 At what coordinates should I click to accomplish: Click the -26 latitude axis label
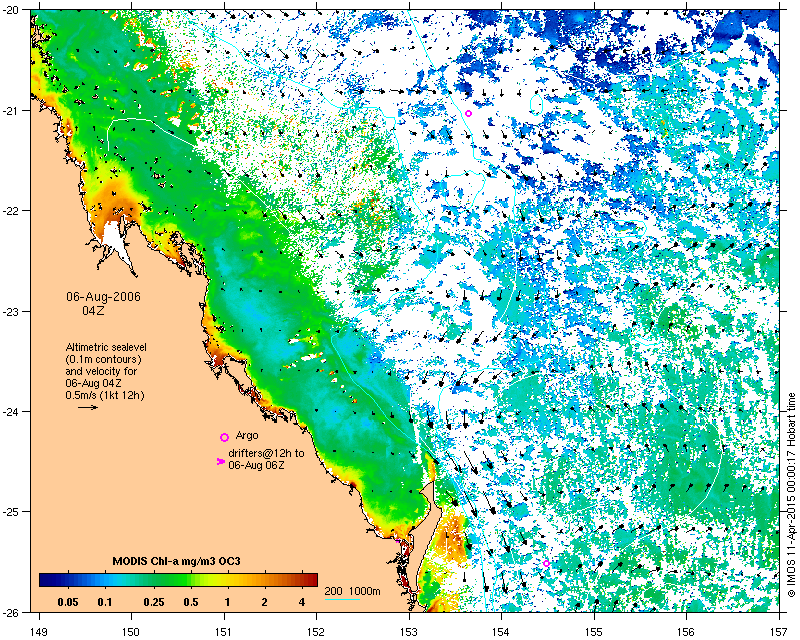(x=12, y=612)
